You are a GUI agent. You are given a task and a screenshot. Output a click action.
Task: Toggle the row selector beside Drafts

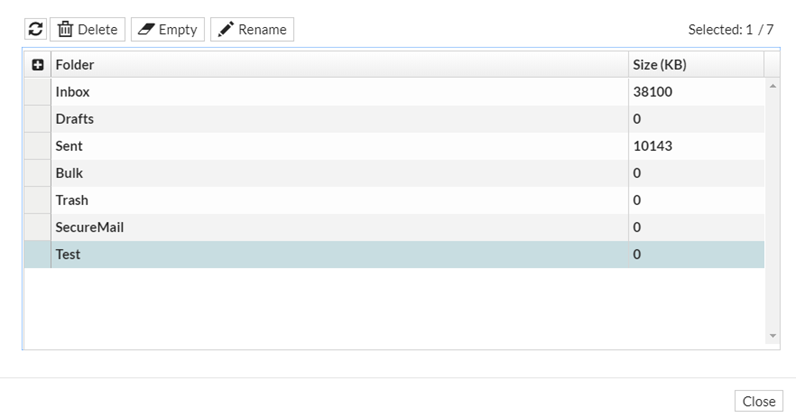pyautogui.click(x=38, y=119)
